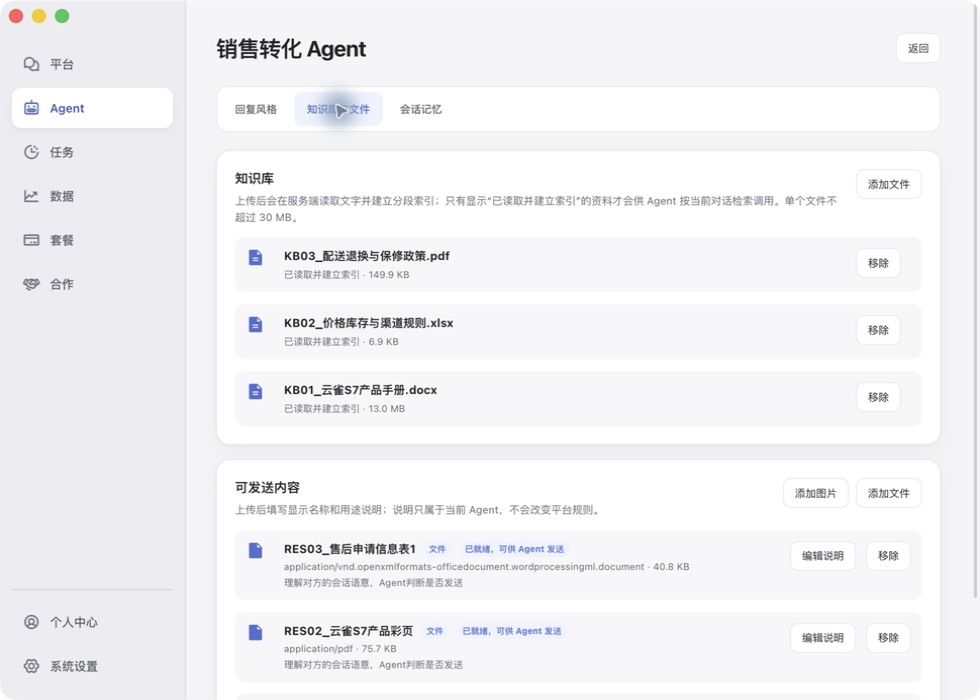Go to 平台 in the sidebar
Screen dimensions: 980x700
[x=92, y=64]
